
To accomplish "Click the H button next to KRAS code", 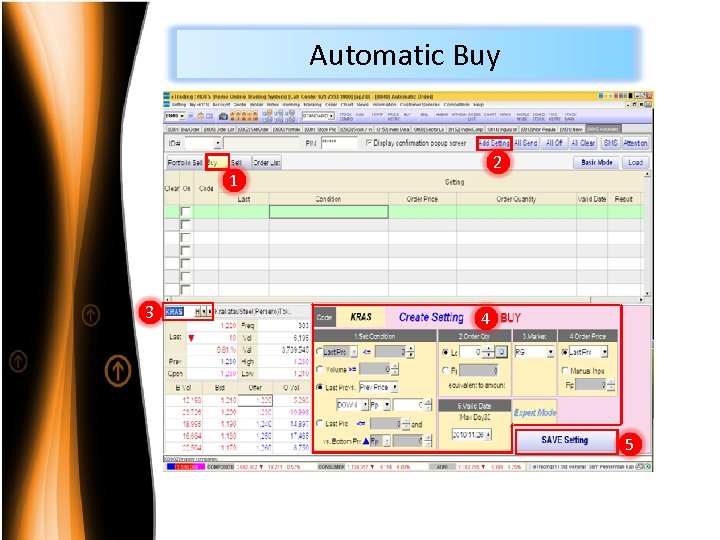I will (197, 312).
